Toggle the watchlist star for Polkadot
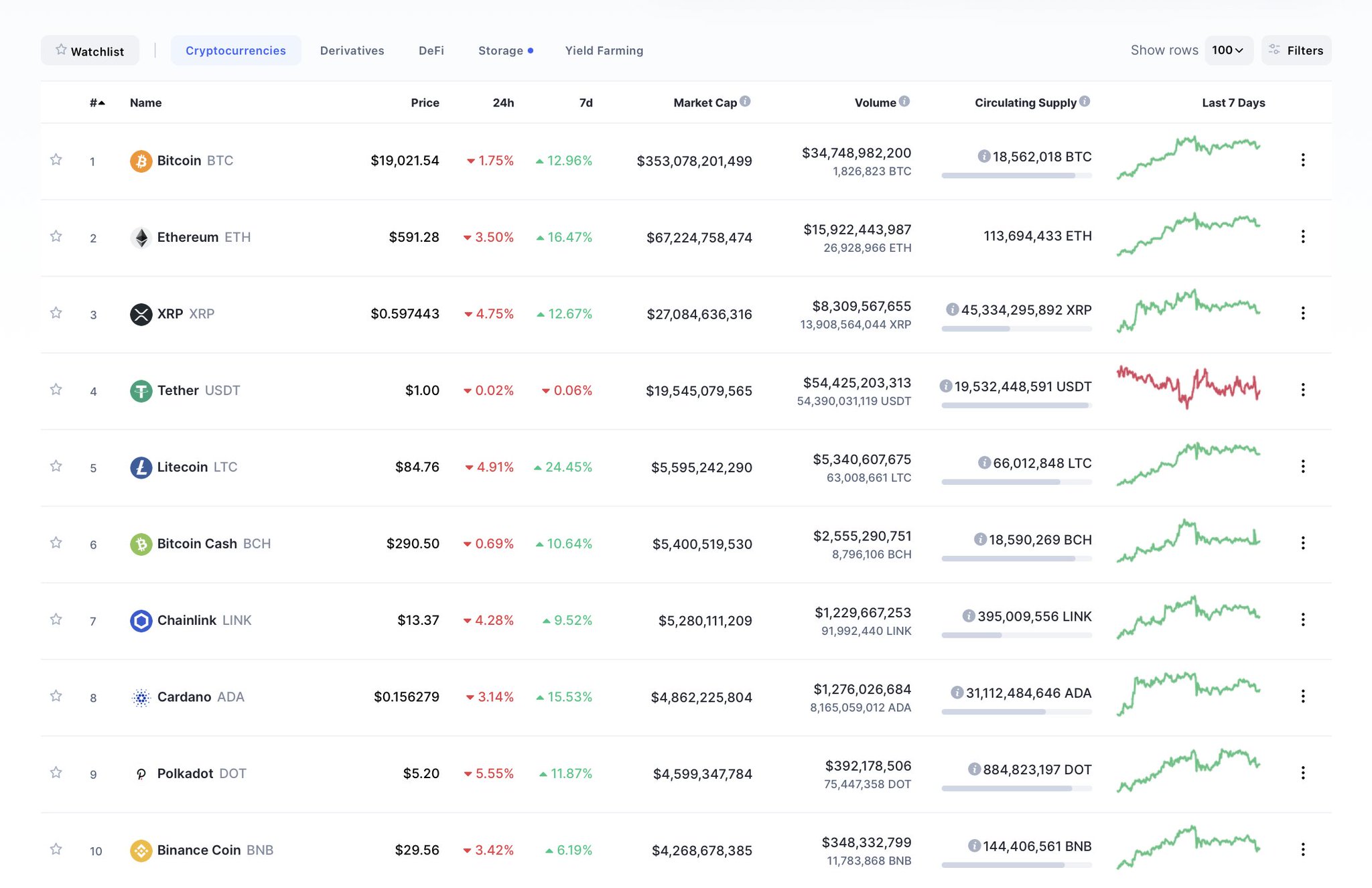Screen dimensions: 1372x888 [56, 773]
